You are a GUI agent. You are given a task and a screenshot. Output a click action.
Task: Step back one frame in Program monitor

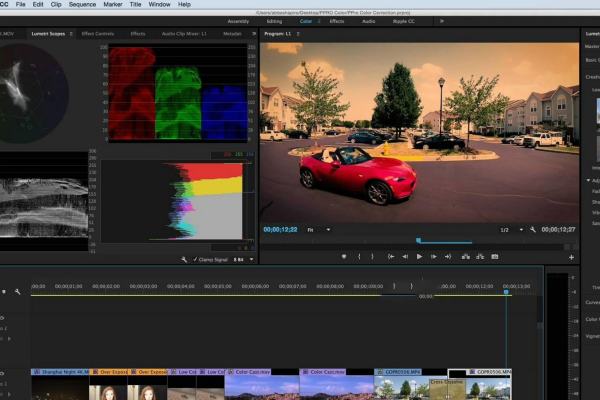pos(404,257)
